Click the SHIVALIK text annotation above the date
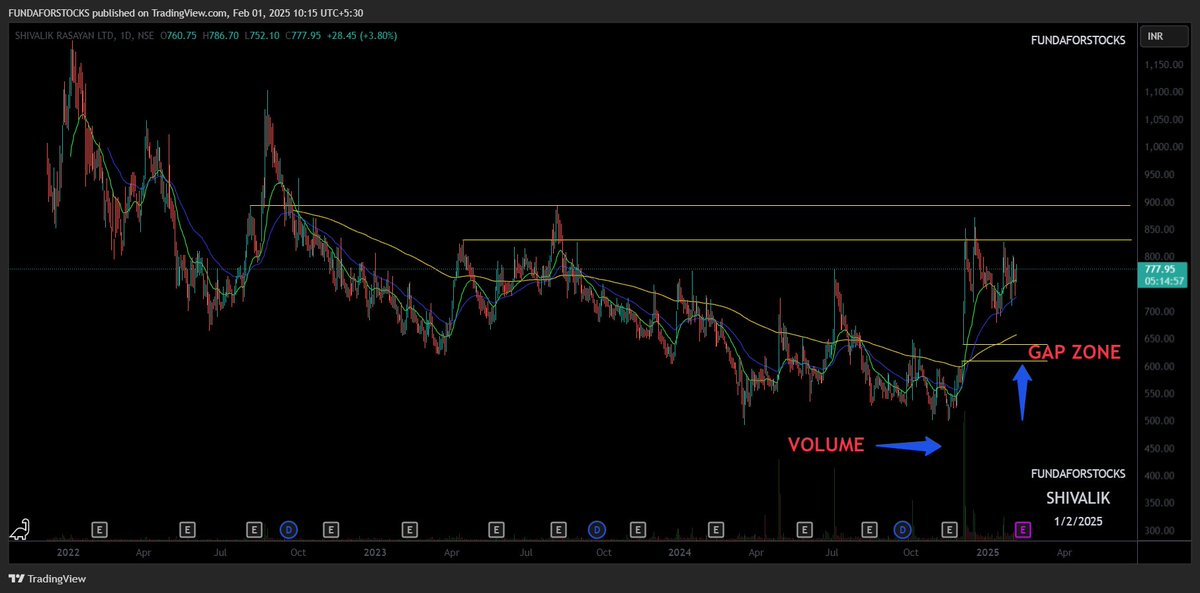This screenshot has height=593, width=1200. pos(1078,497)
